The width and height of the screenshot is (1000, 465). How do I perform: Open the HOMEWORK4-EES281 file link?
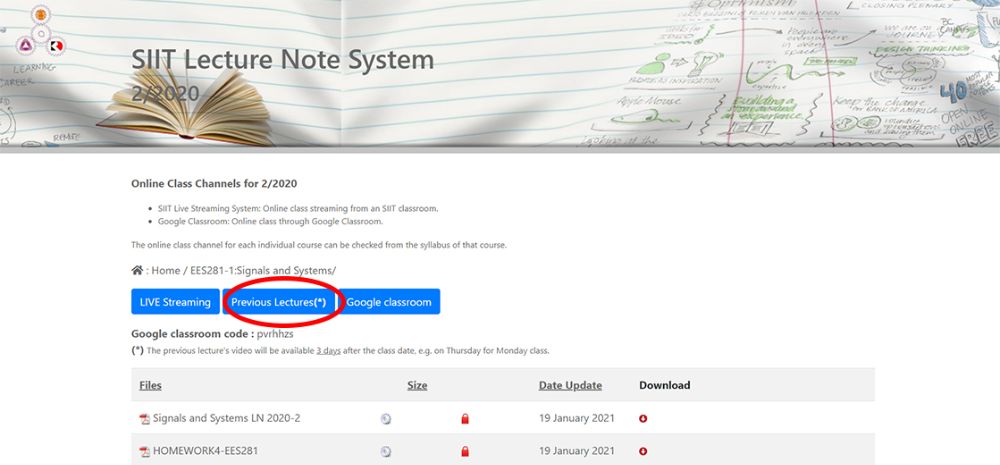tap(205, 451)
